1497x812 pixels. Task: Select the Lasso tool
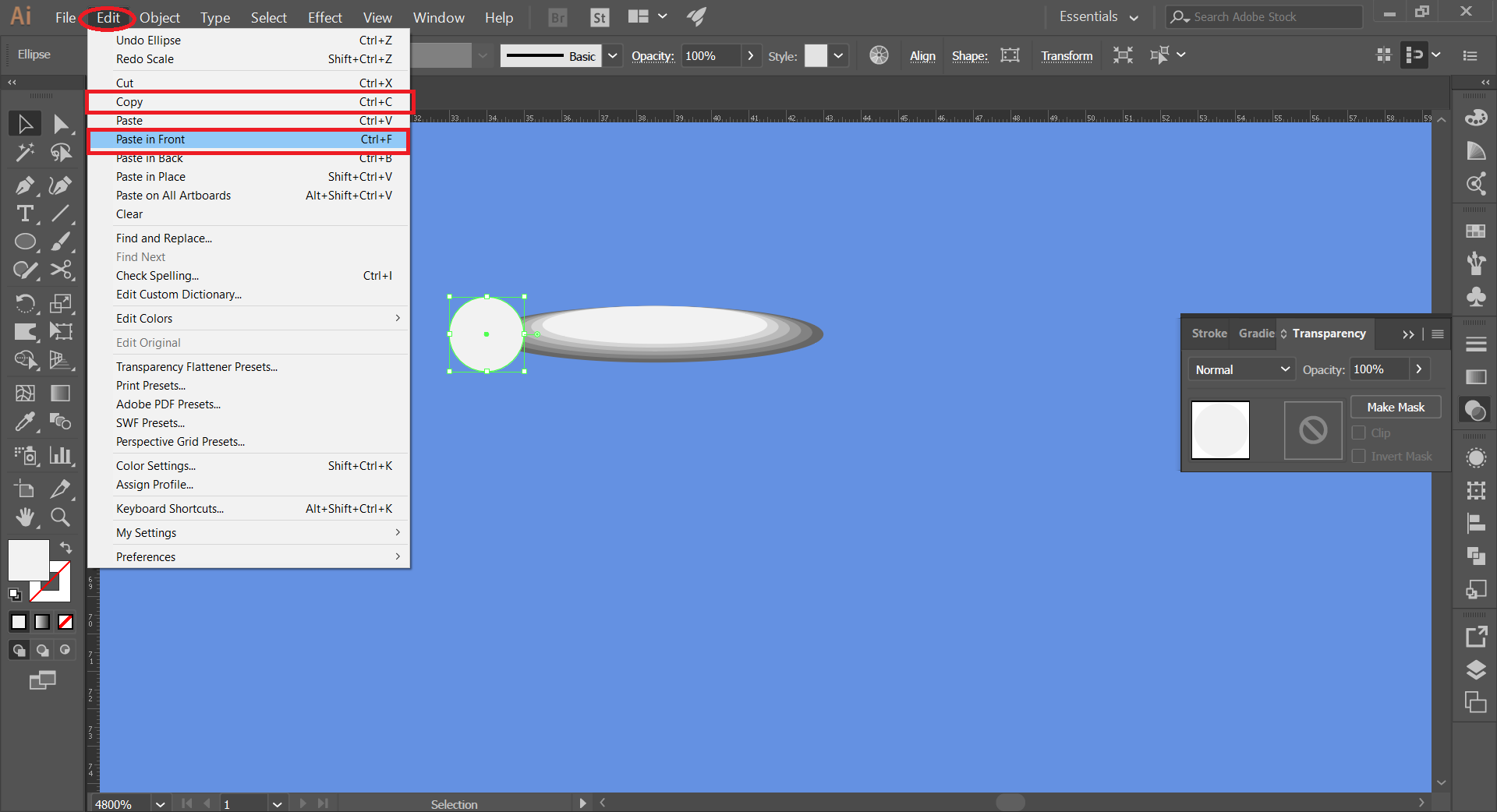61,153
